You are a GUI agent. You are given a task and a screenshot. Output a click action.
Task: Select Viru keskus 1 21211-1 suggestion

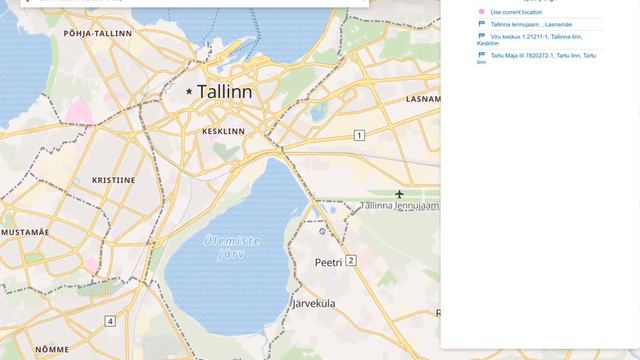click(x=530, y=40)
